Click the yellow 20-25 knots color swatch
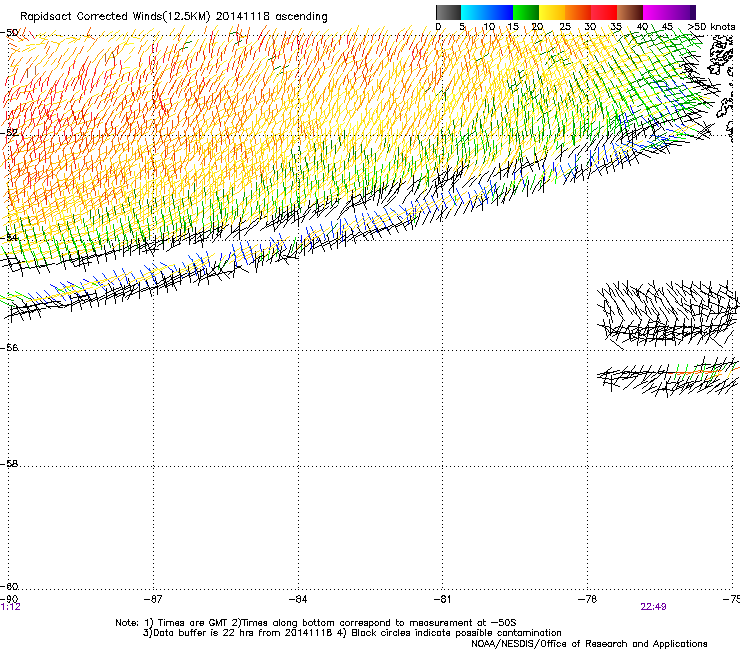Image resolution: width=740 pixels, height=650 pixels. coord(552,12)
